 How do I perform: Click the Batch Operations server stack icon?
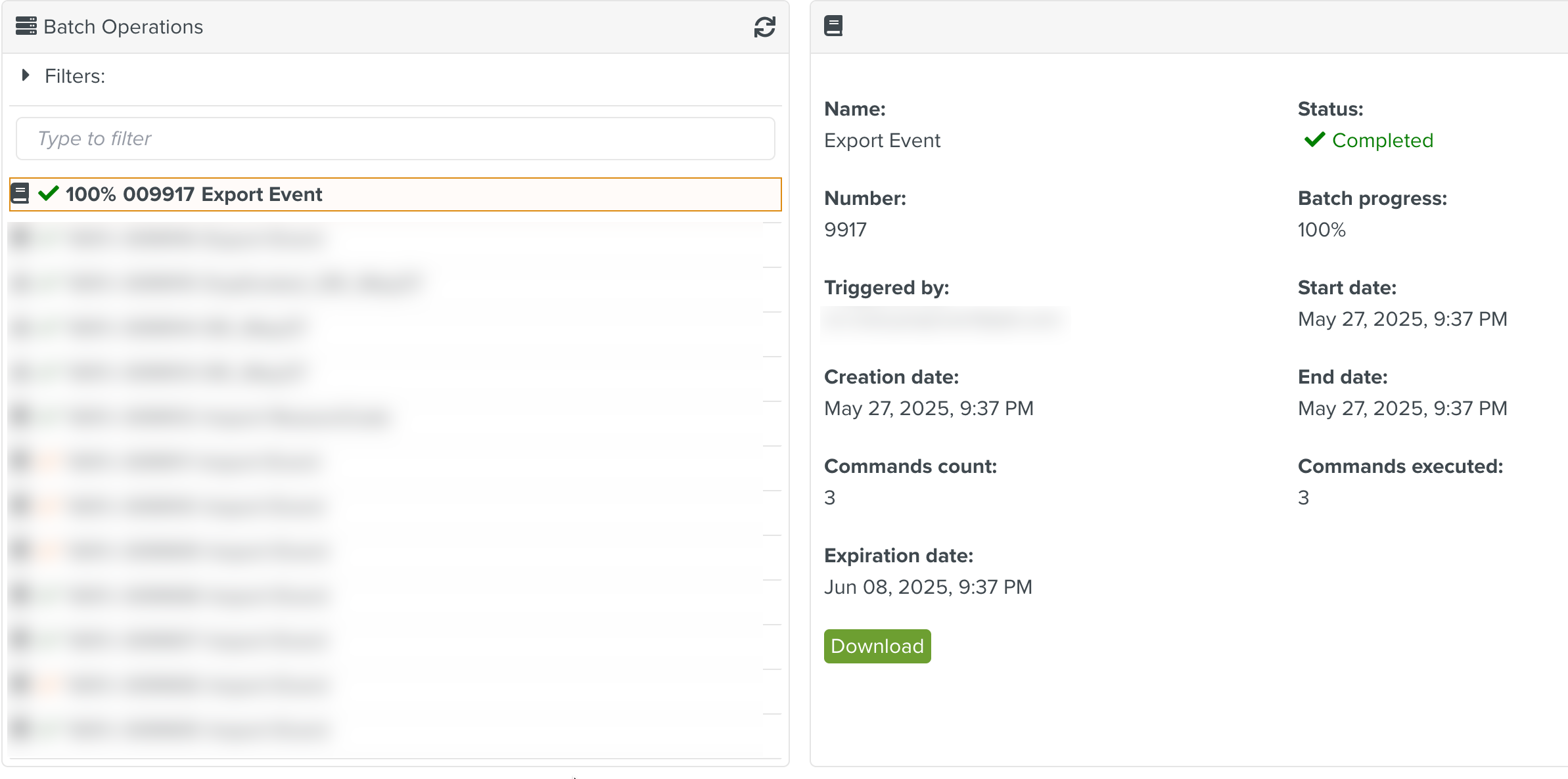pyautogui.click(x=26, y=26)
